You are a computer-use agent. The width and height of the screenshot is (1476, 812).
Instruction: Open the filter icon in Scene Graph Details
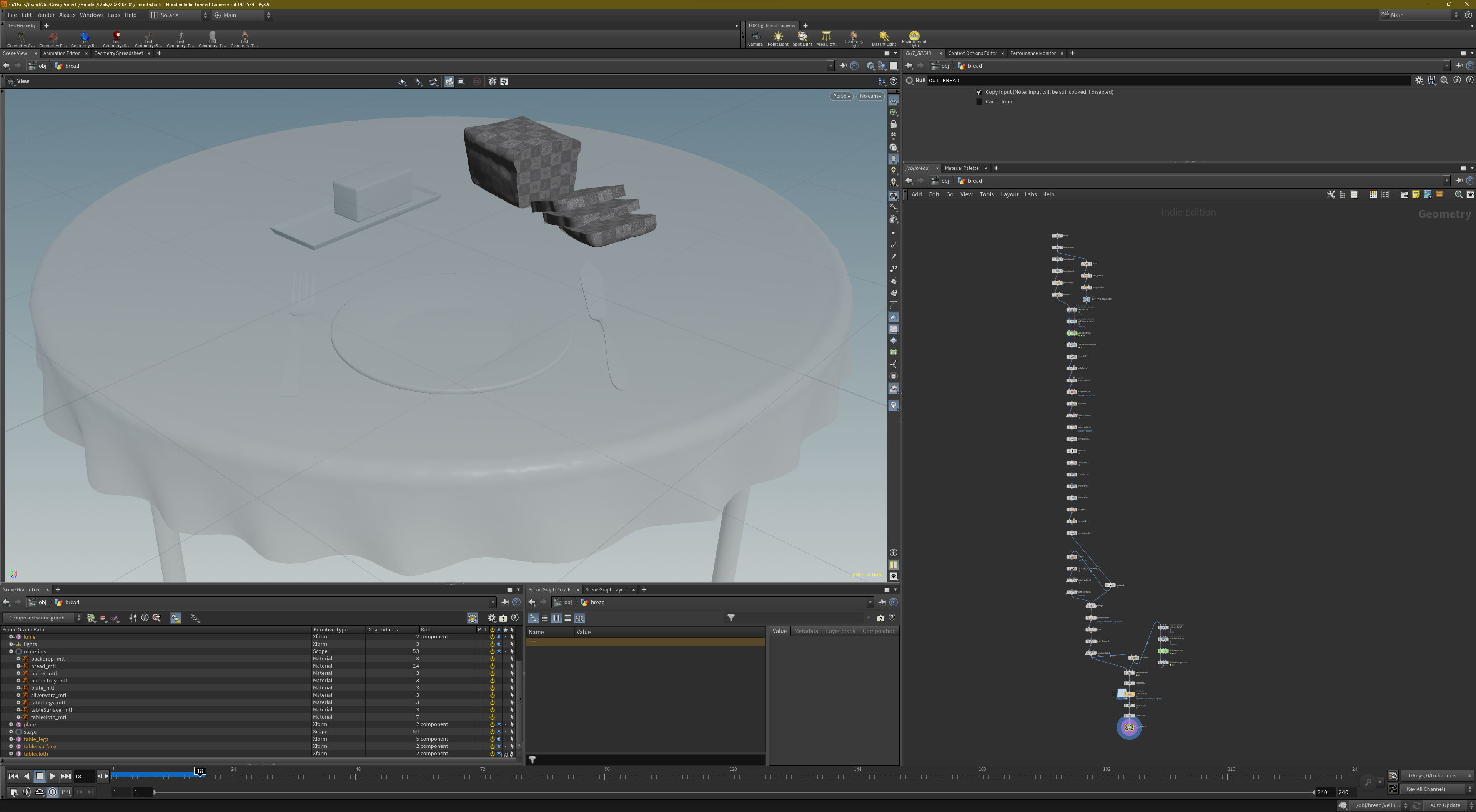pos(731,618)
